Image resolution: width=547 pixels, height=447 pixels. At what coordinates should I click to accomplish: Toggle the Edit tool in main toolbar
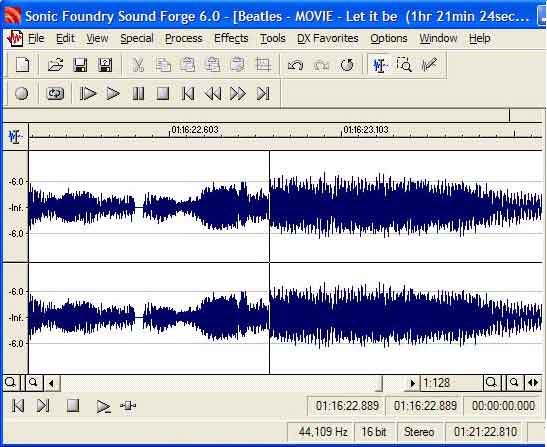point(380,65)
